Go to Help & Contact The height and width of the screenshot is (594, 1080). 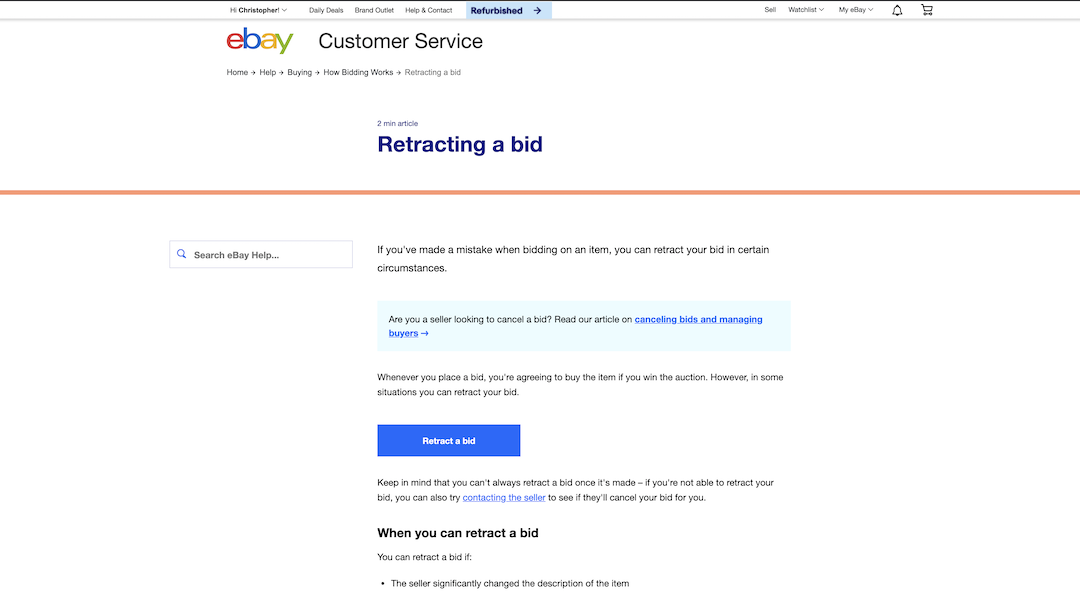coord(428,10)
